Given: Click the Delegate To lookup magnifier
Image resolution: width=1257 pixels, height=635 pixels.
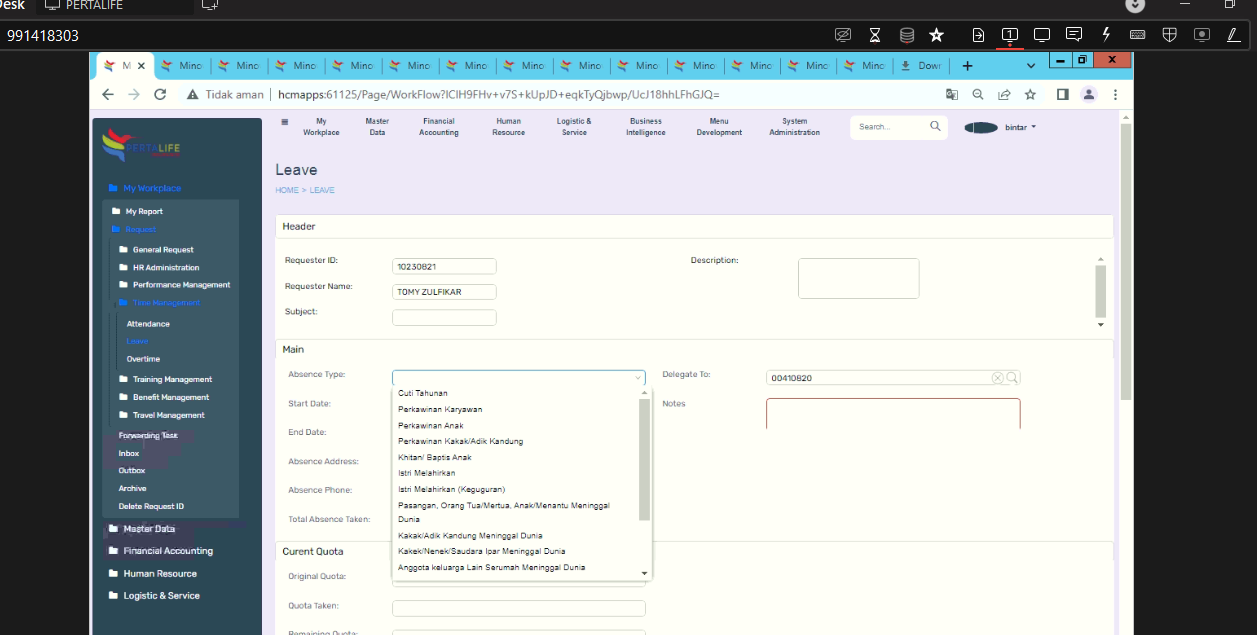Looking at the screenshot, I should pos(1012,378).
